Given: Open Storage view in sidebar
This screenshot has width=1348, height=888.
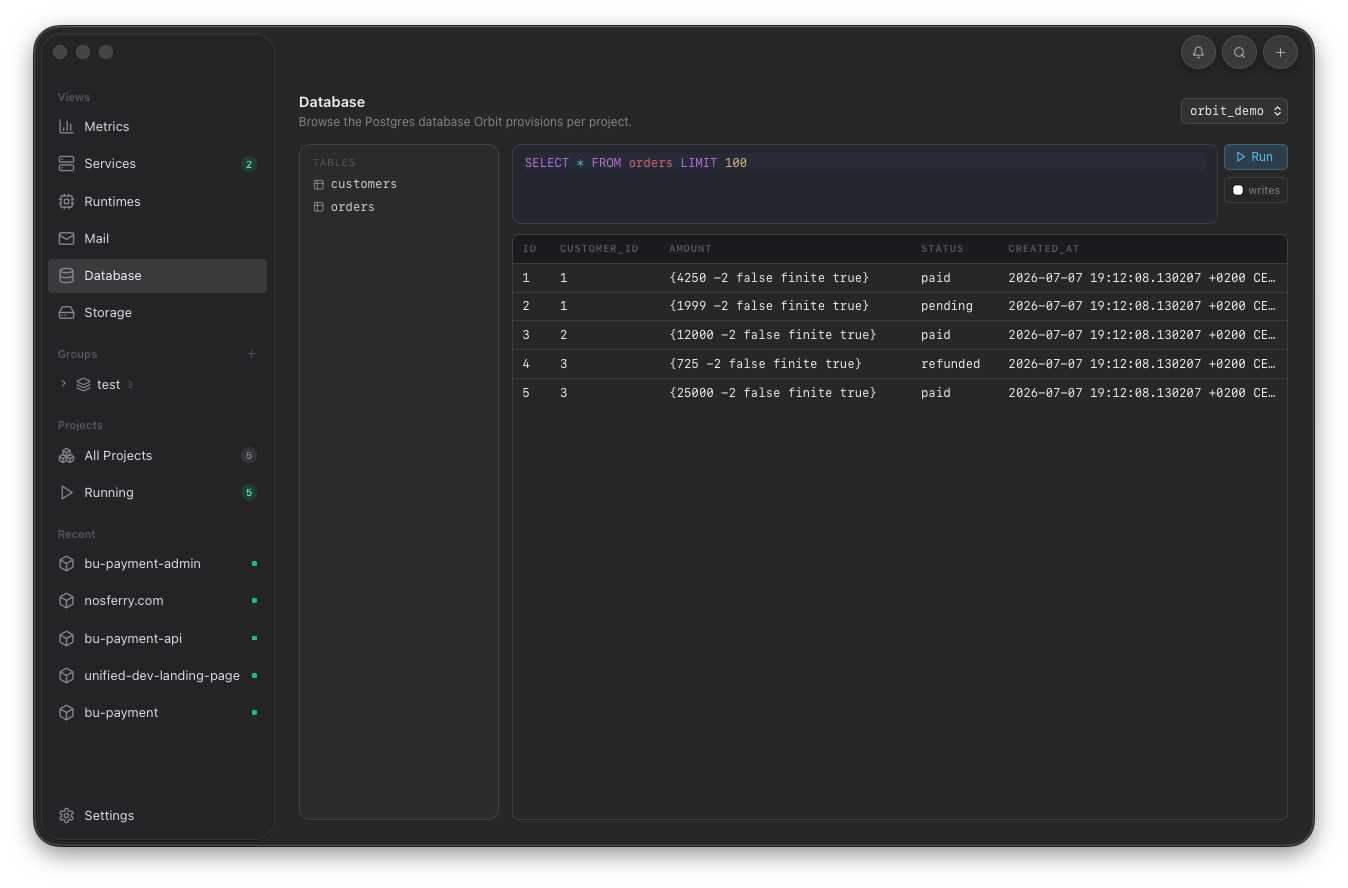Looking at the screenshot, I should click(x=157, y=313).
